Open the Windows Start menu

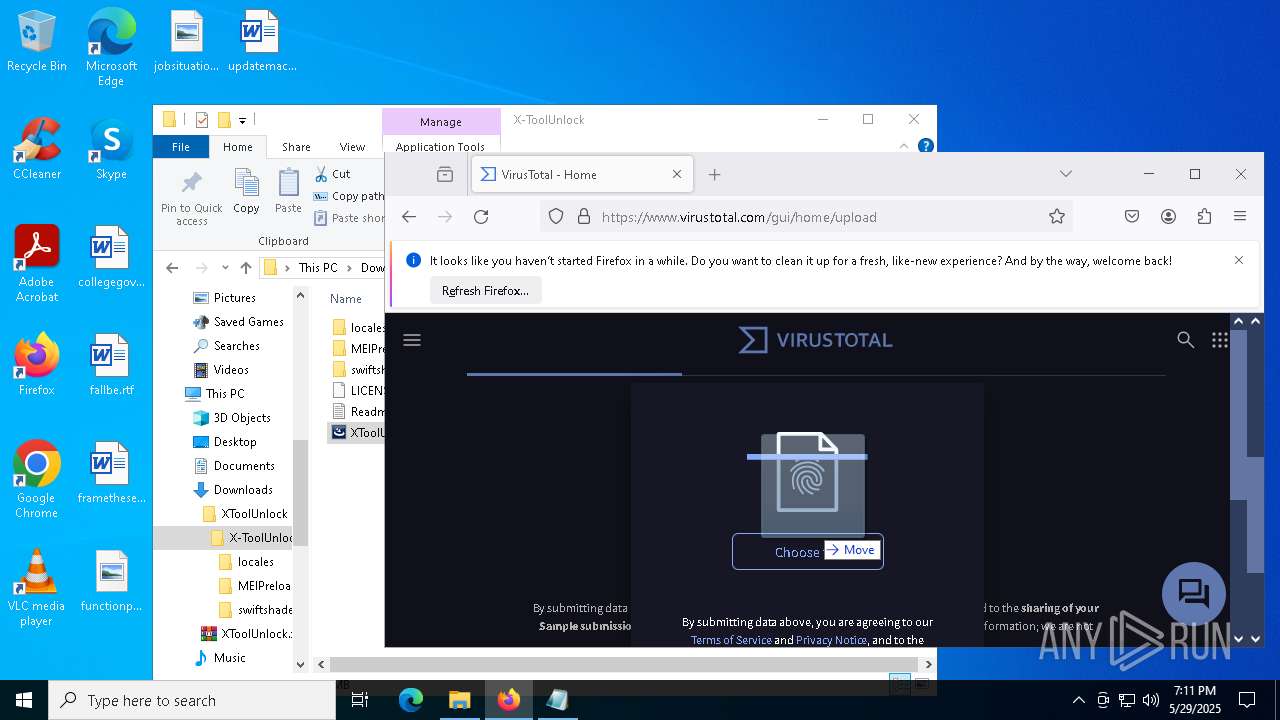24,700
